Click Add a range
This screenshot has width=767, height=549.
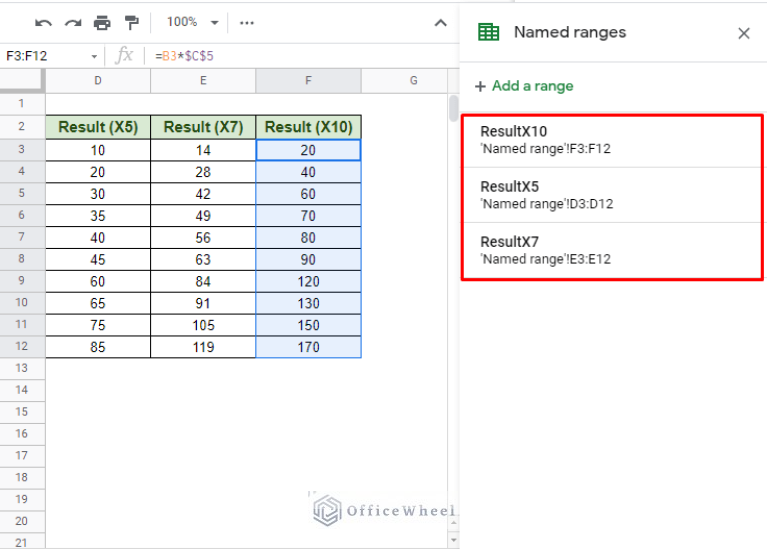click(x=524, y=86)
